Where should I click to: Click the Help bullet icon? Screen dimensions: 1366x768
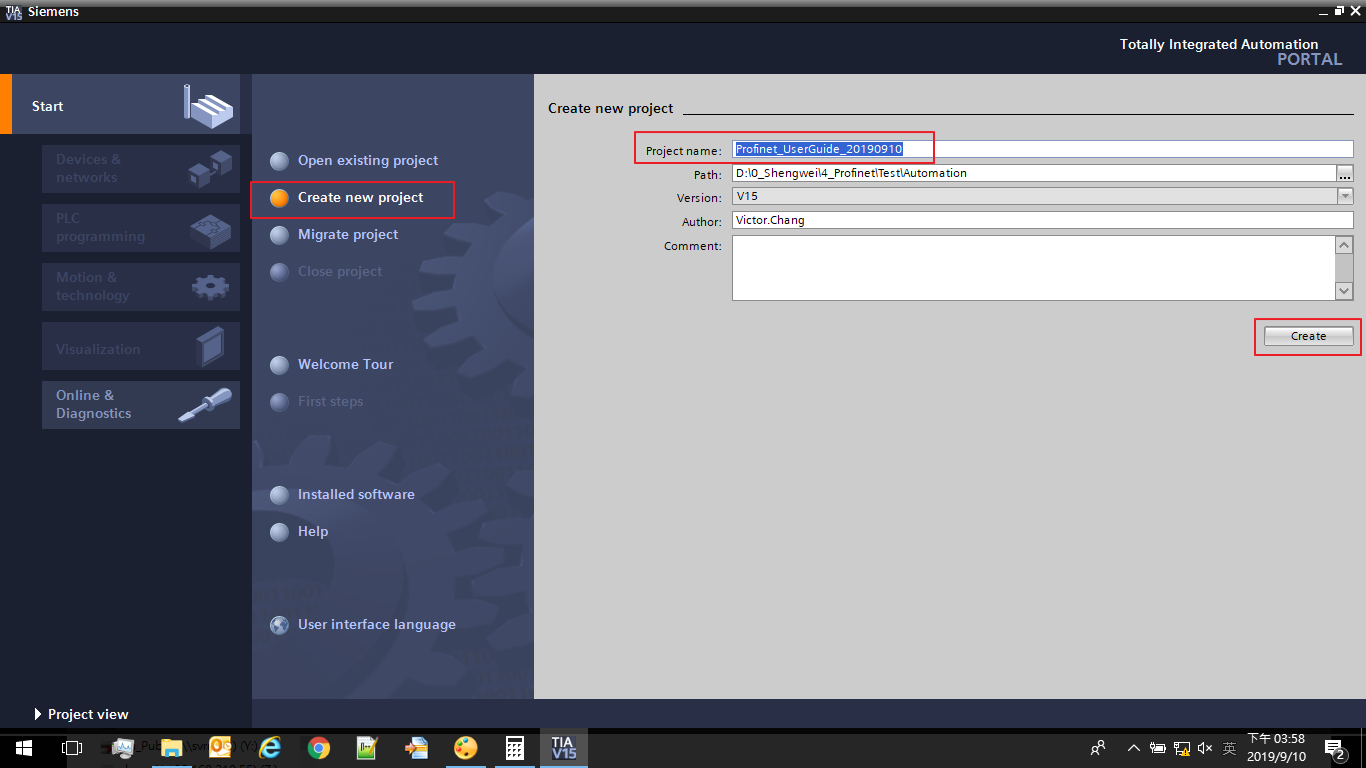[280, 532]
